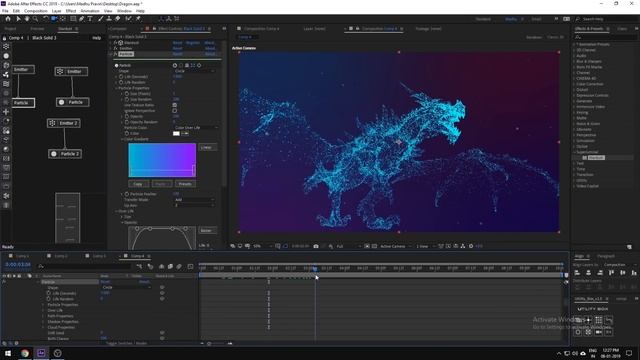Click the cyan-to-purple Color Gradient preview
Screen dimensions: 640x360
point(162,160)
